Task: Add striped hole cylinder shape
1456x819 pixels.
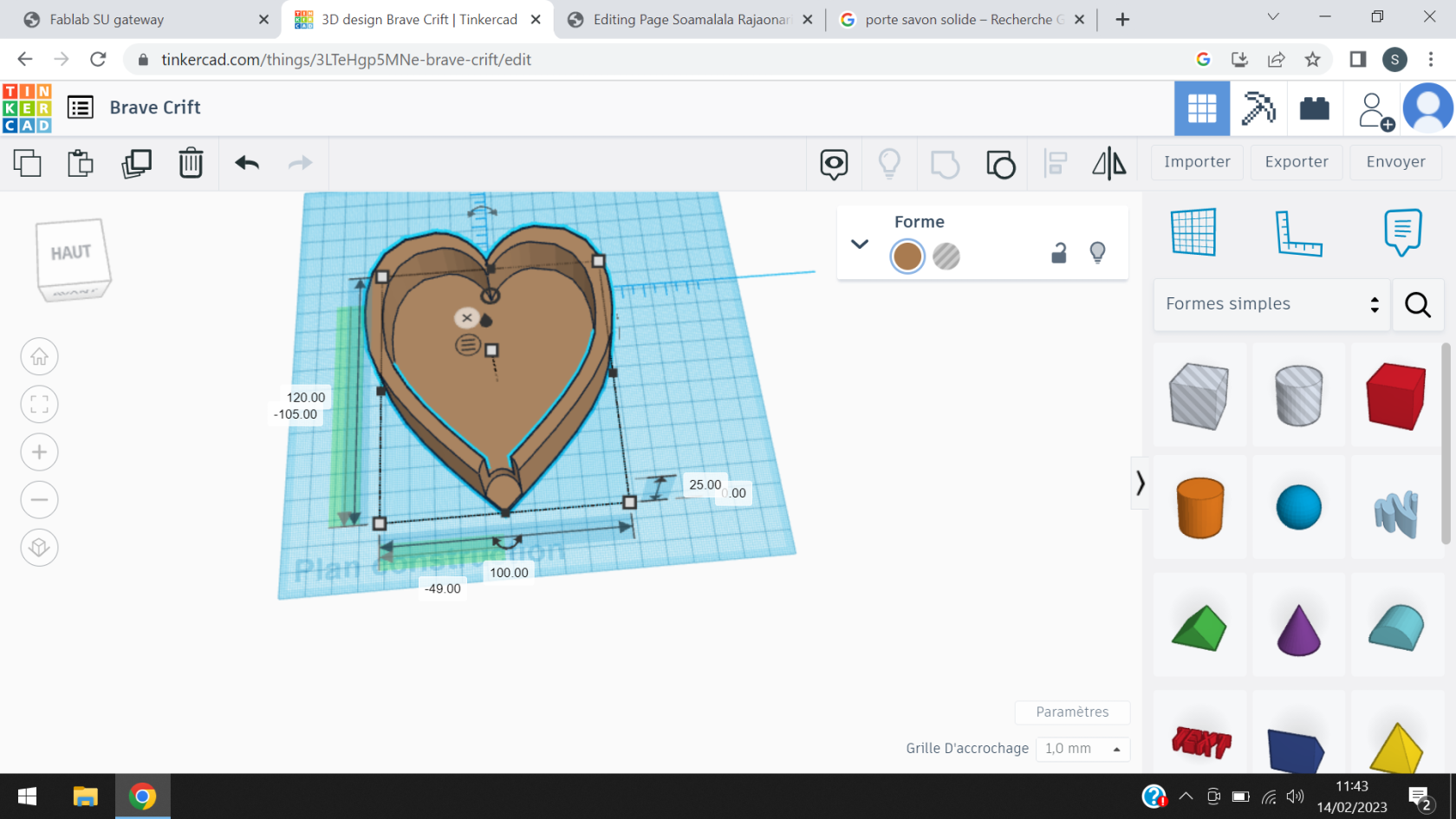Action: coord(1298,395)
